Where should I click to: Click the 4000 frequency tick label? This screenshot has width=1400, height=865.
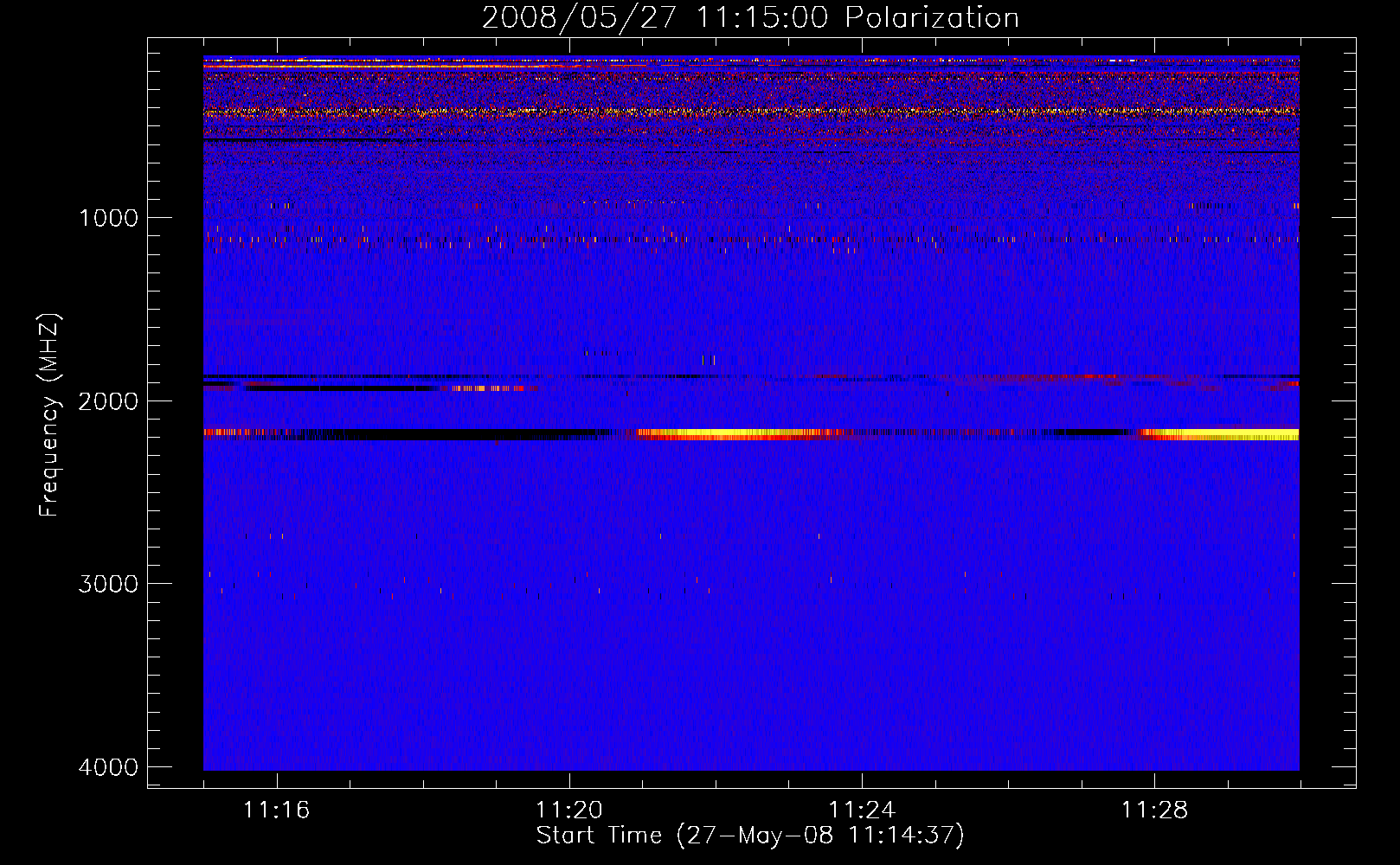(108, 767)
